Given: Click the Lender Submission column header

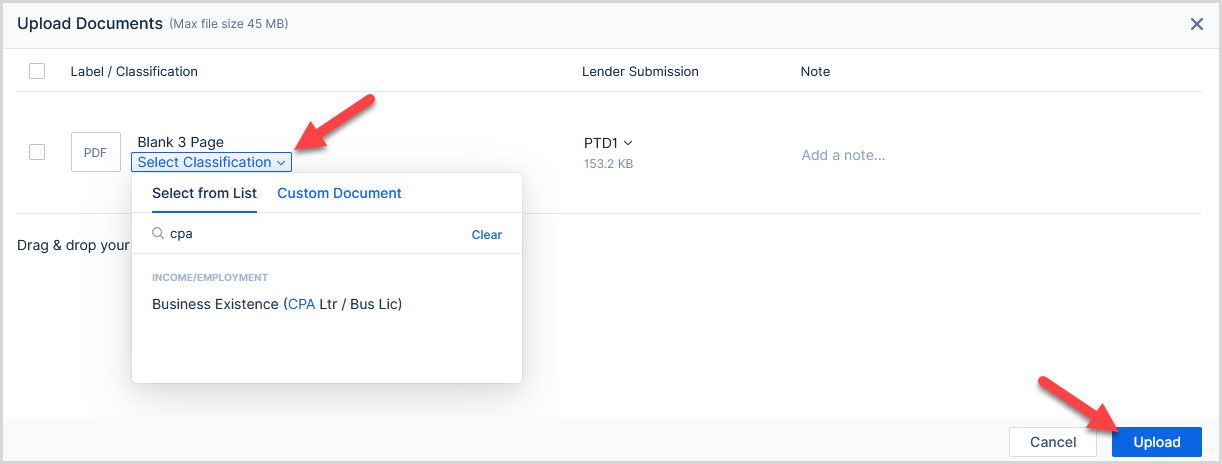Looking at the screenshot, I should pyautogui.click(x=640, y=71).
